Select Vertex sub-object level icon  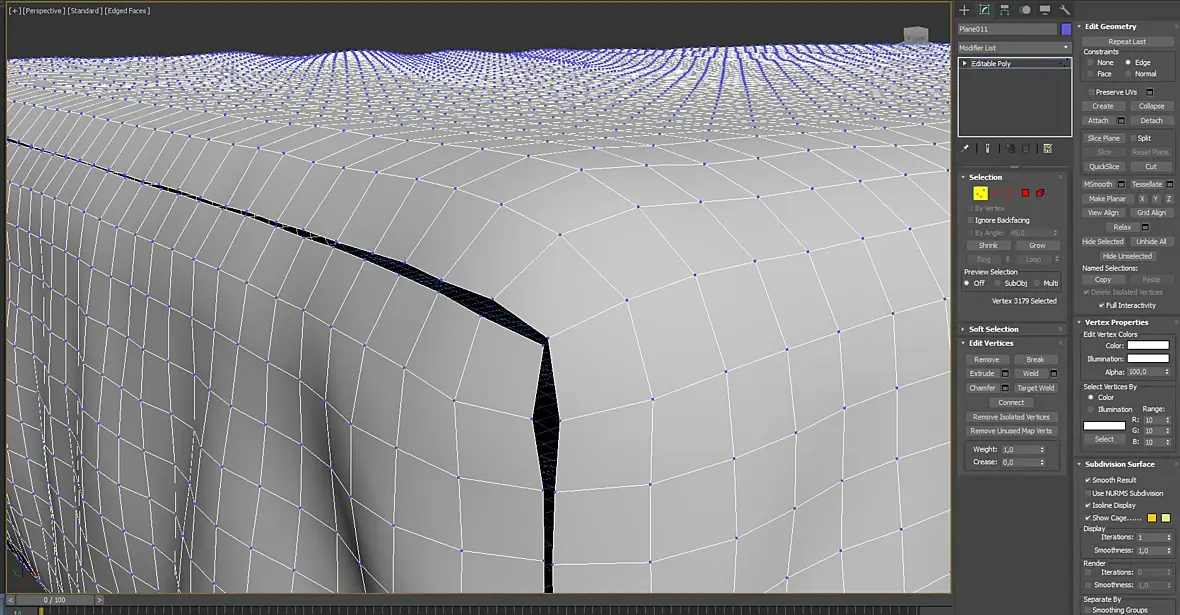click(x=981, y=193)
